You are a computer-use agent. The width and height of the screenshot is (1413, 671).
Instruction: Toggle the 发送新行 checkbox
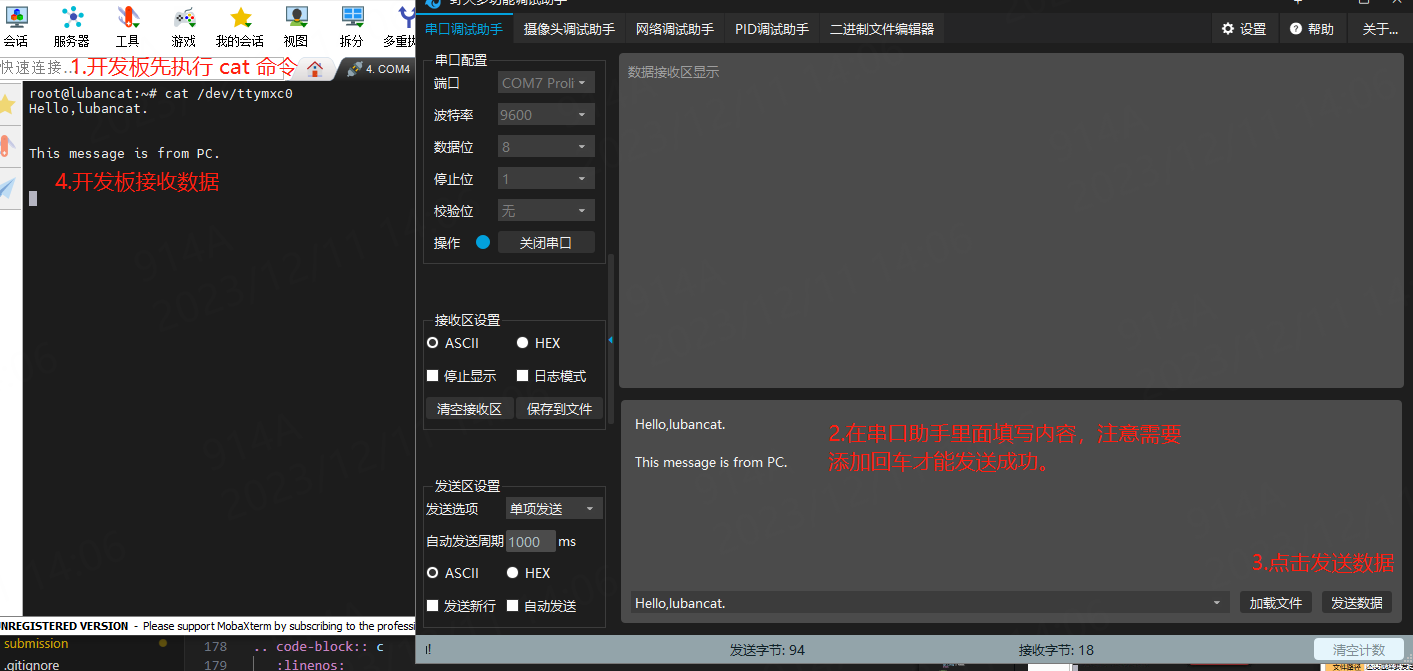tap(433, 606)
